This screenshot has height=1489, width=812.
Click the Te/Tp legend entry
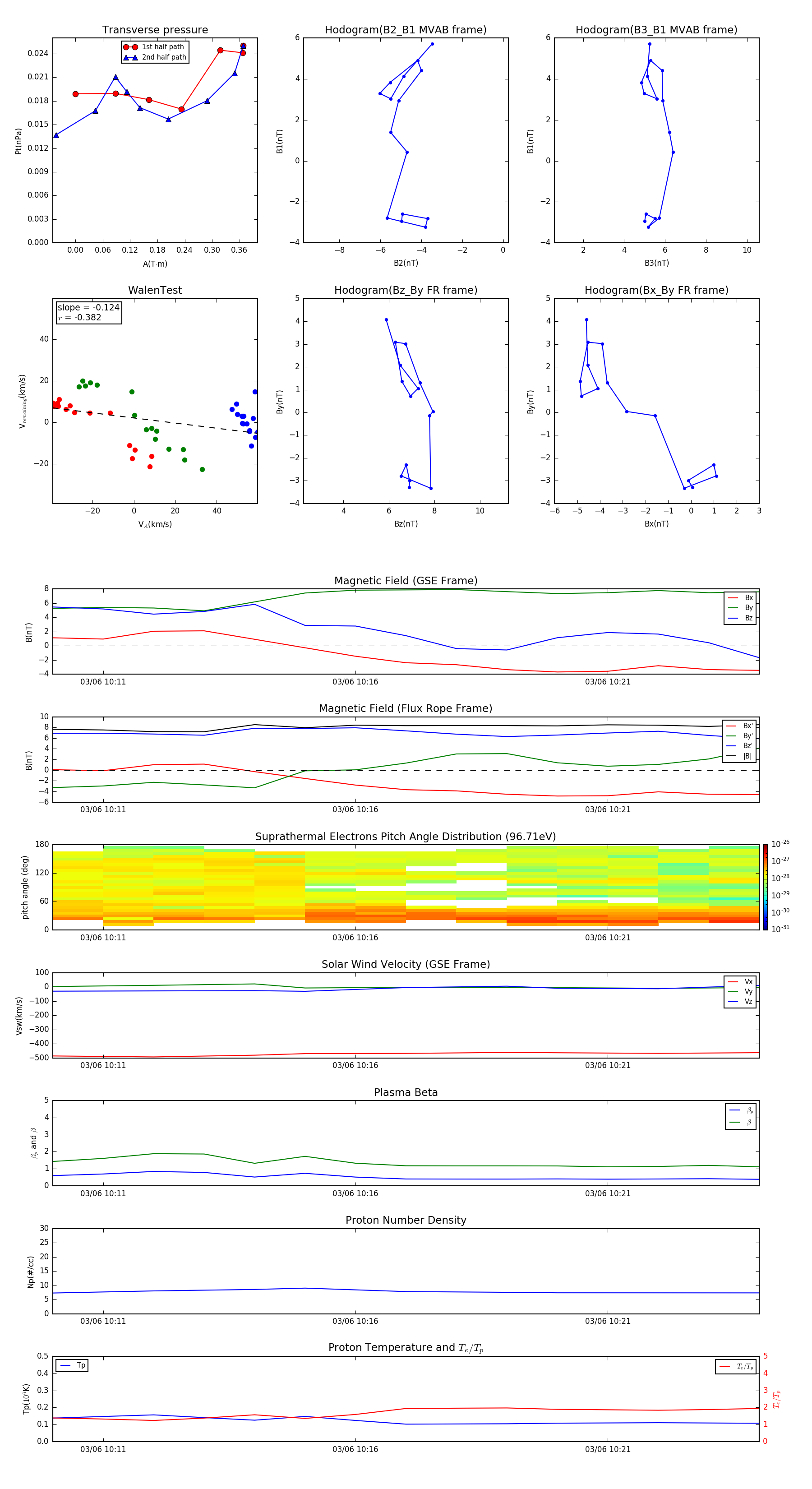tap(737, 1366)
